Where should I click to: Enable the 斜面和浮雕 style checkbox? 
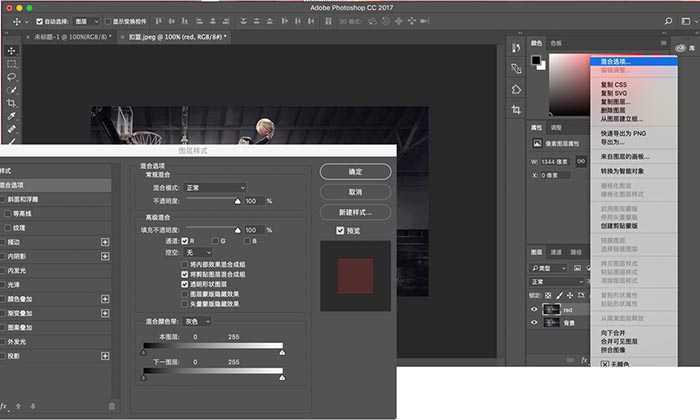[x=3, y=200]
